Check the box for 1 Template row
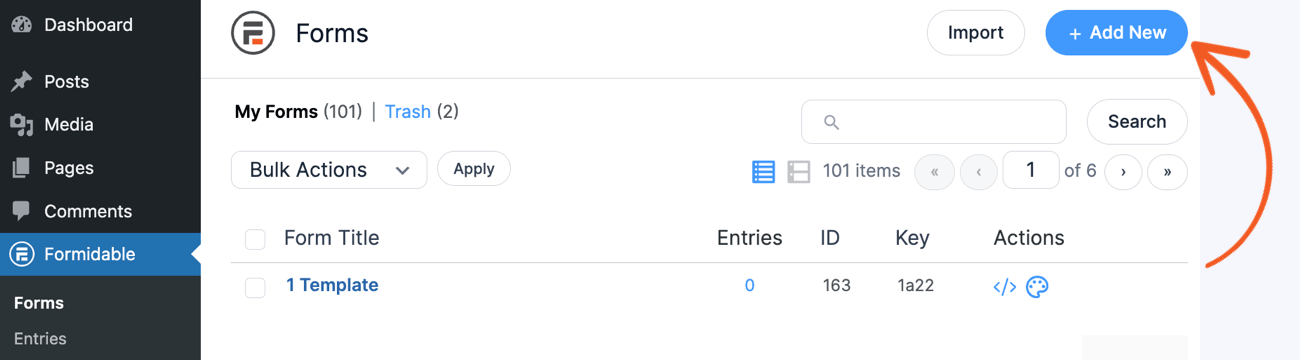The height and width of the screenshot is (360, 1300). (255, 287)
